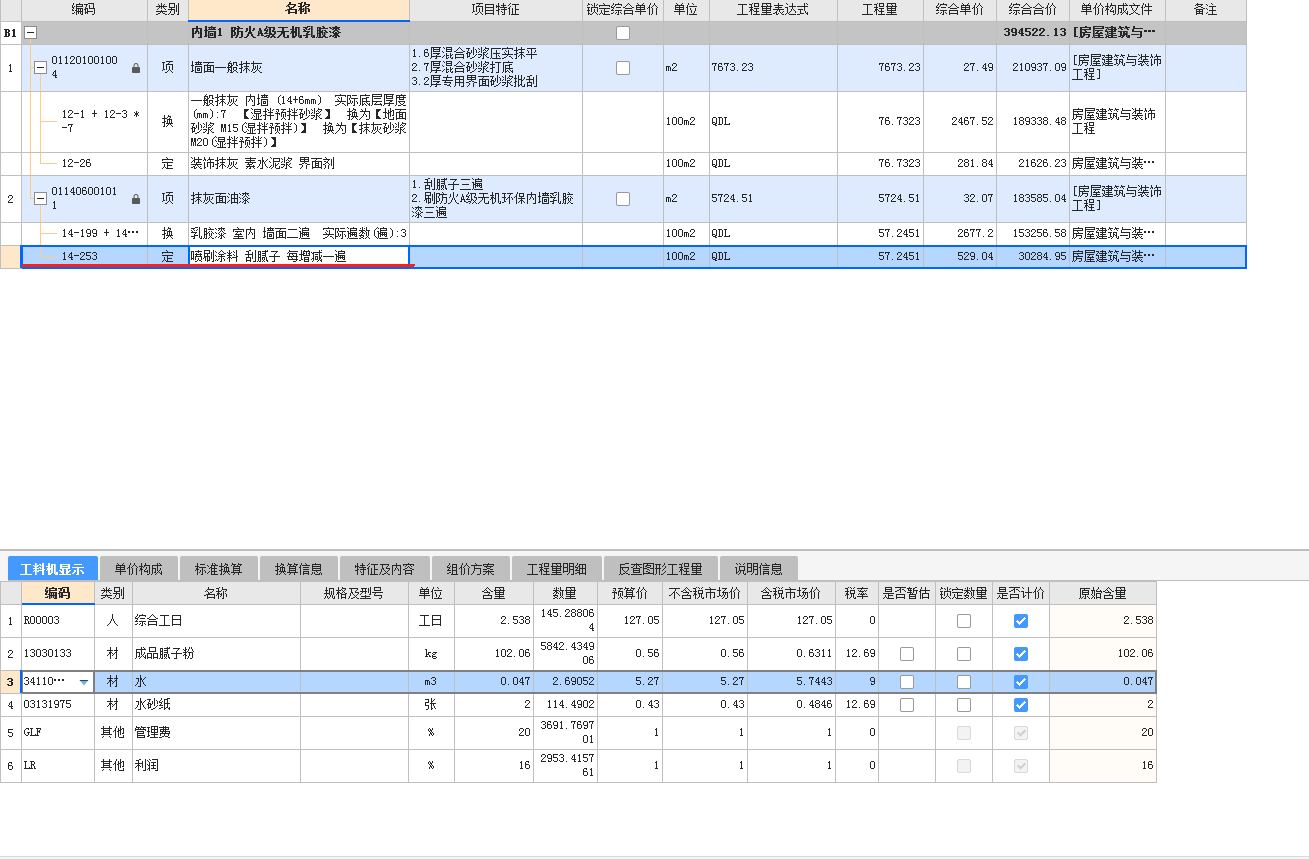Viewport: 1309px width, 859px height.
Task: Open code dropdown arrow on 水 material row
Action: coord(84,682)
